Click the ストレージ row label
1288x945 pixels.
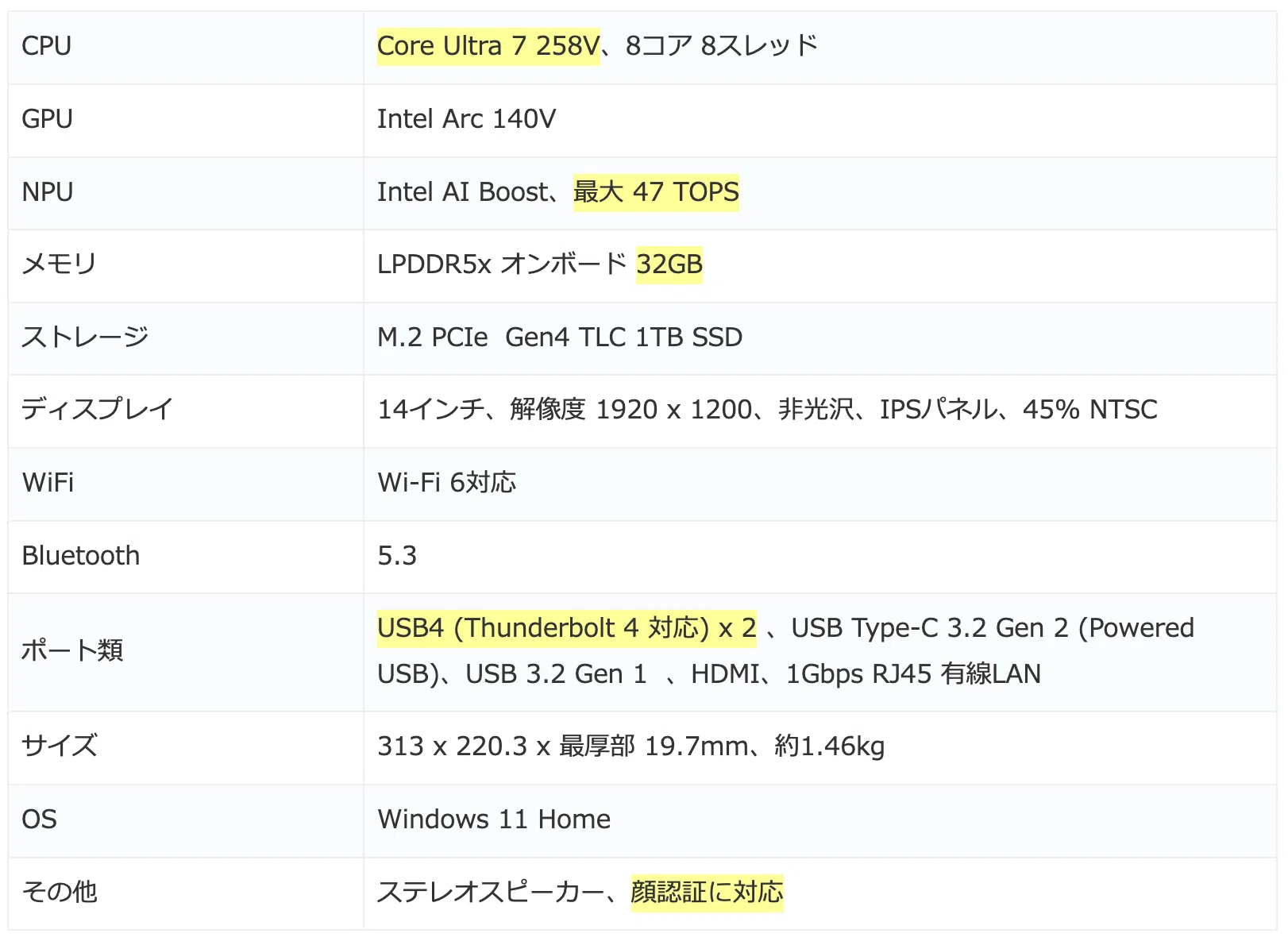pos(85,337)
